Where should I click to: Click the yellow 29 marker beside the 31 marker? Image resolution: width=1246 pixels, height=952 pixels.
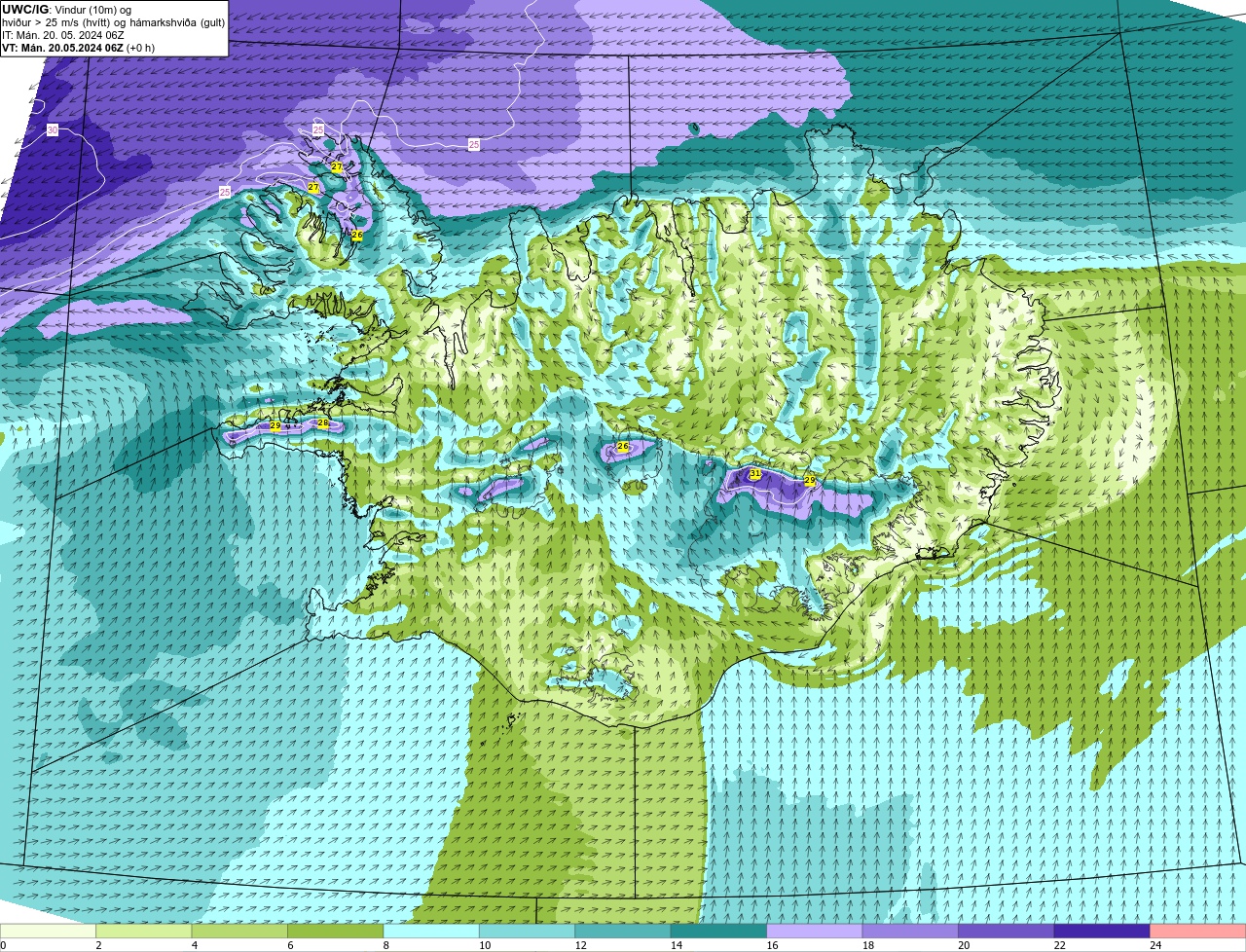[x=809, y=481]
